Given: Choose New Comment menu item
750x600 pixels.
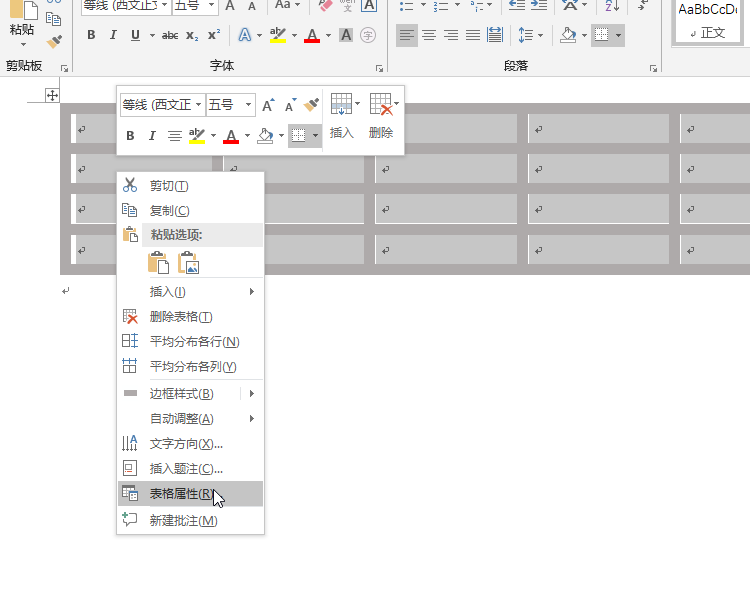Looking at the screenshot, I should point(190,520).
